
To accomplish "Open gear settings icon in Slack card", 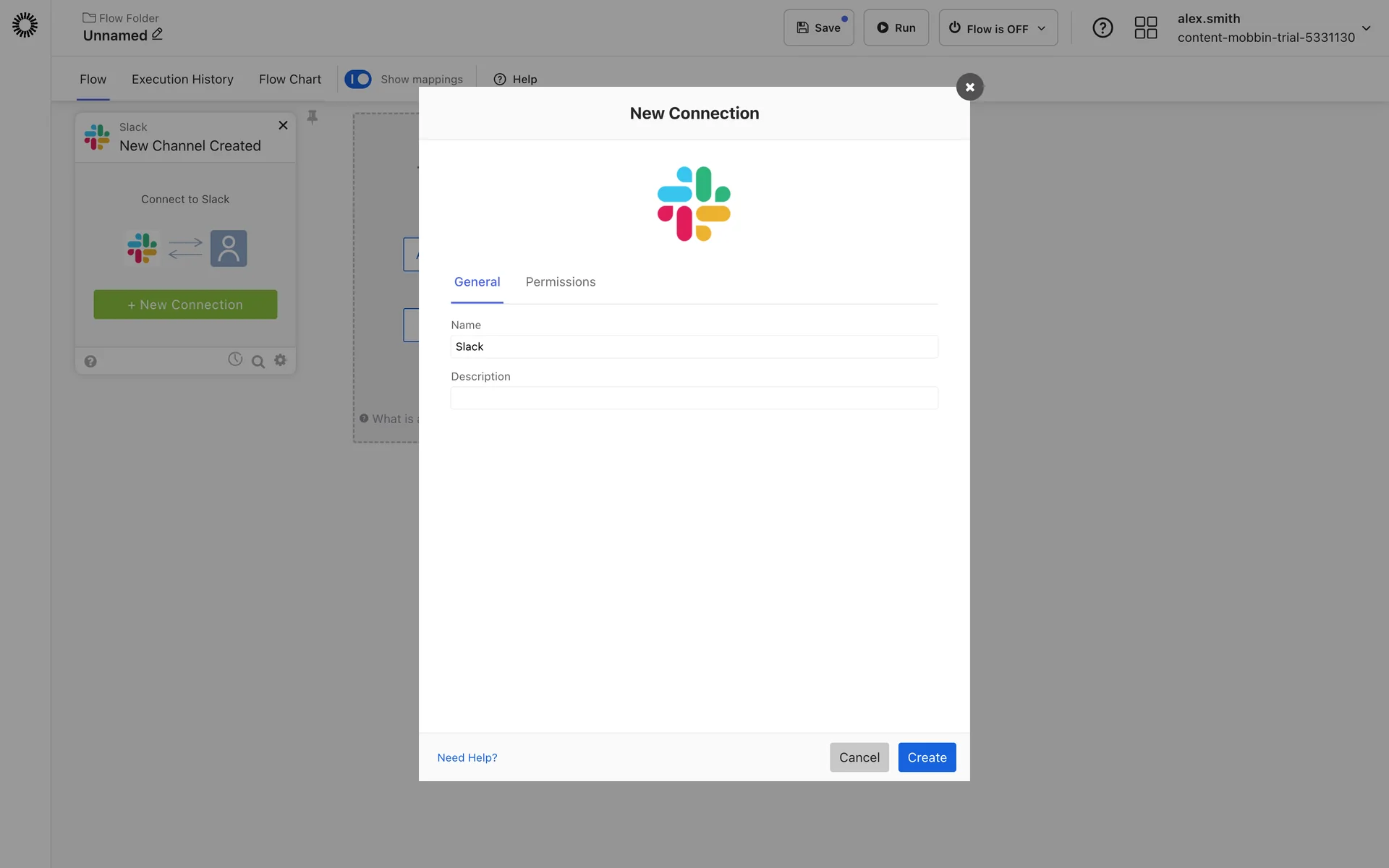I will click(x=281, y=360).
